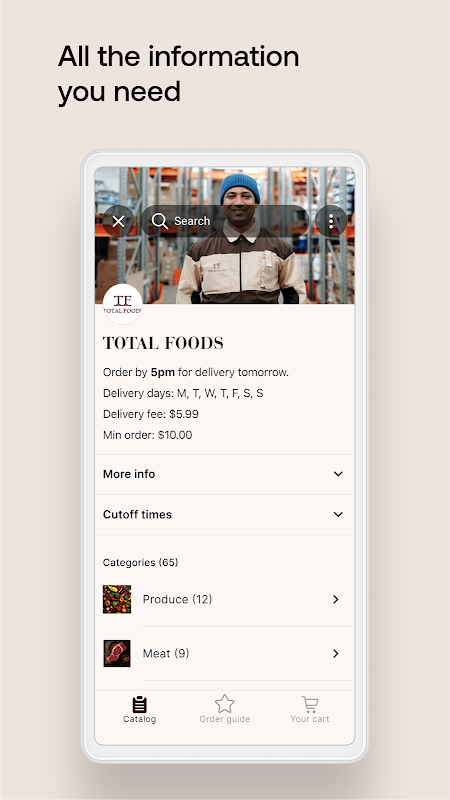Tap the Produce thumbnail image

[117, 599]
